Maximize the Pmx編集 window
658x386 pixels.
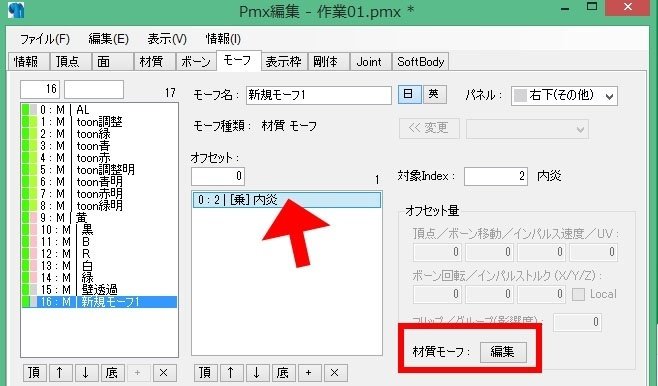coord(592,7)
